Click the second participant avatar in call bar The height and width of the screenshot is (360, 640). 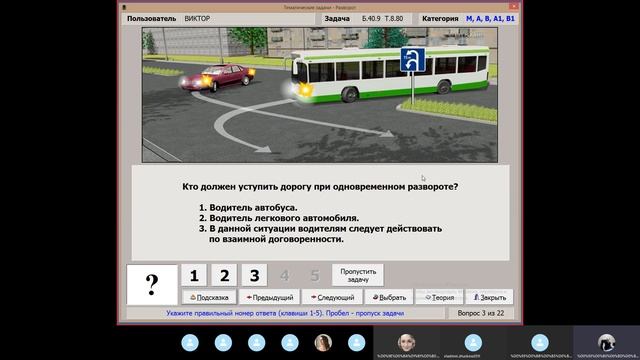click(x=223, y=342)
